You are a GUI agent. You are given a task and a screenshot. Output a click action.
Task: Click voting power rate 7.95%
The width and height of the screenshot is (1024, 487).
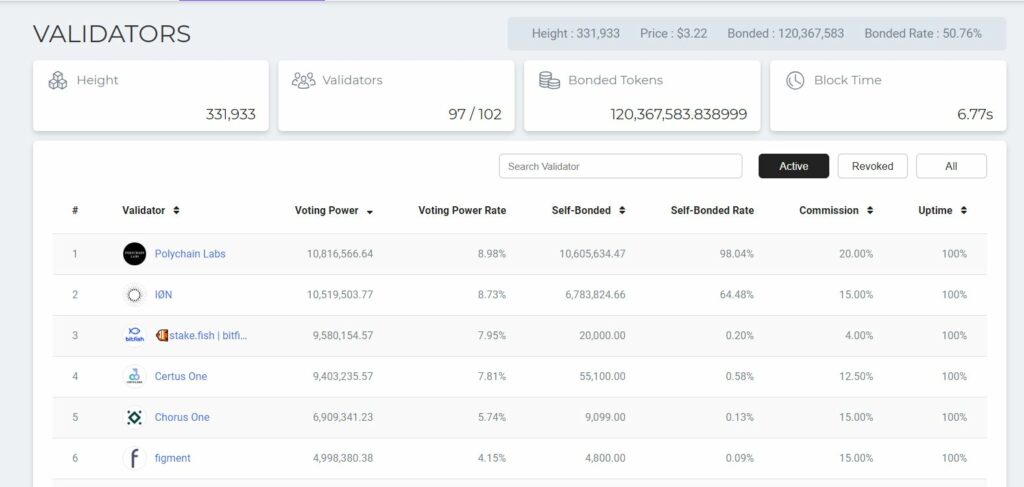click(x=492, y=336)
